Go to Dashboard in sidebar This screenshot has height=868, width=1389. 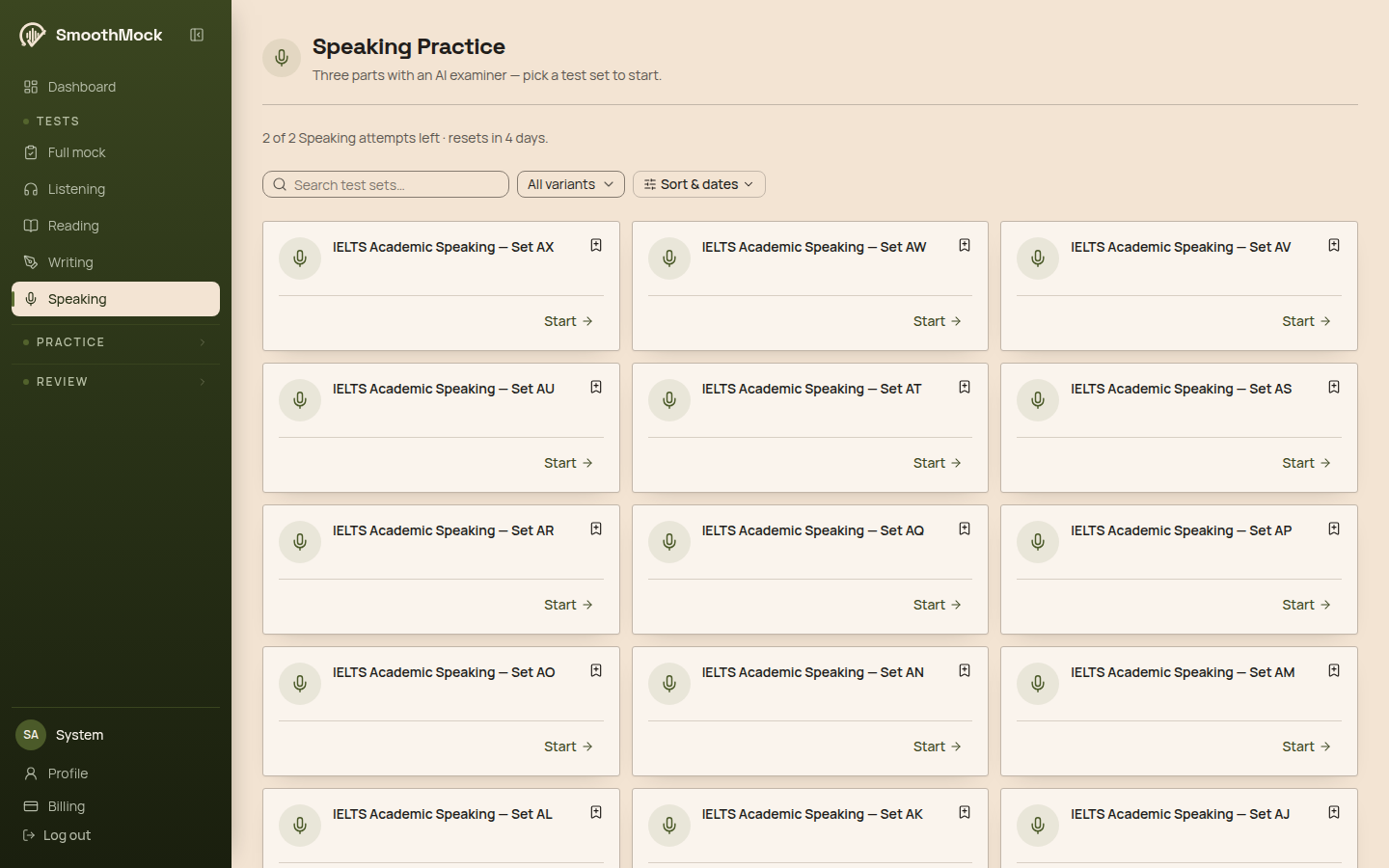(116, 87)
